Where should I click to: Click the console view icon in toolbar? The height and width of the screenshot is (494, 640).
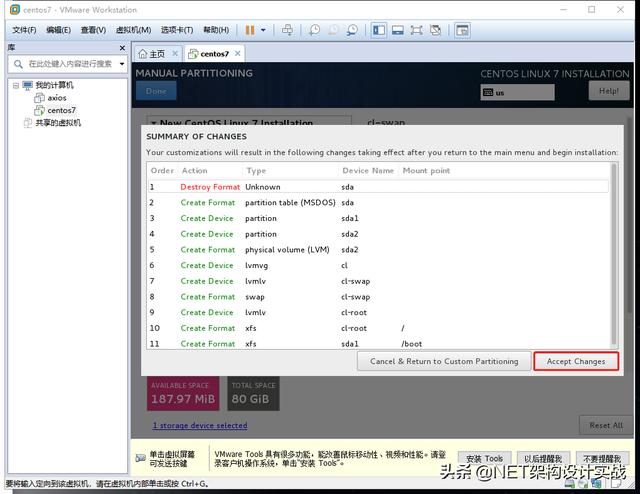[x=462, y=30]
